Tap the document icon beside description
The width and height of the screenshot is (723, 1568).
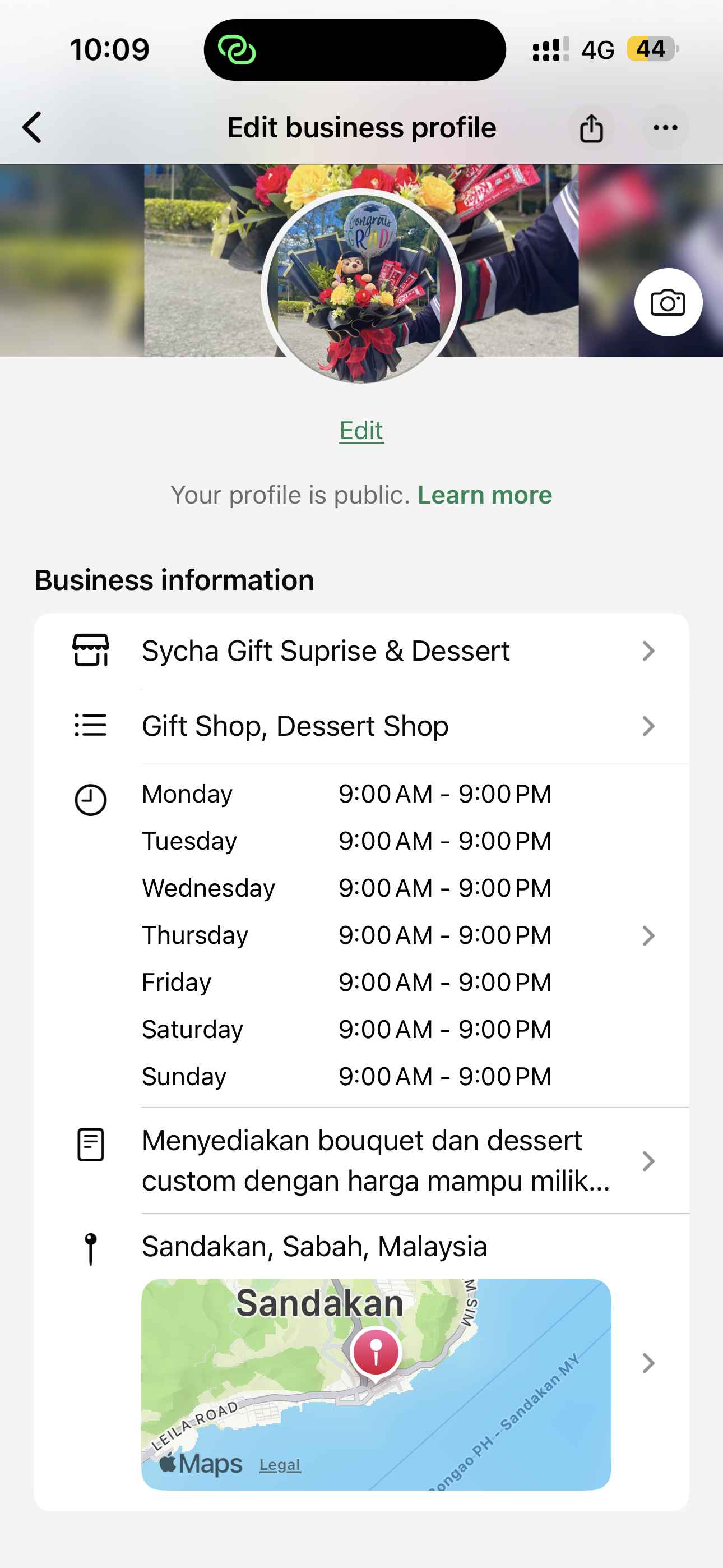(x=91, y=1145)
